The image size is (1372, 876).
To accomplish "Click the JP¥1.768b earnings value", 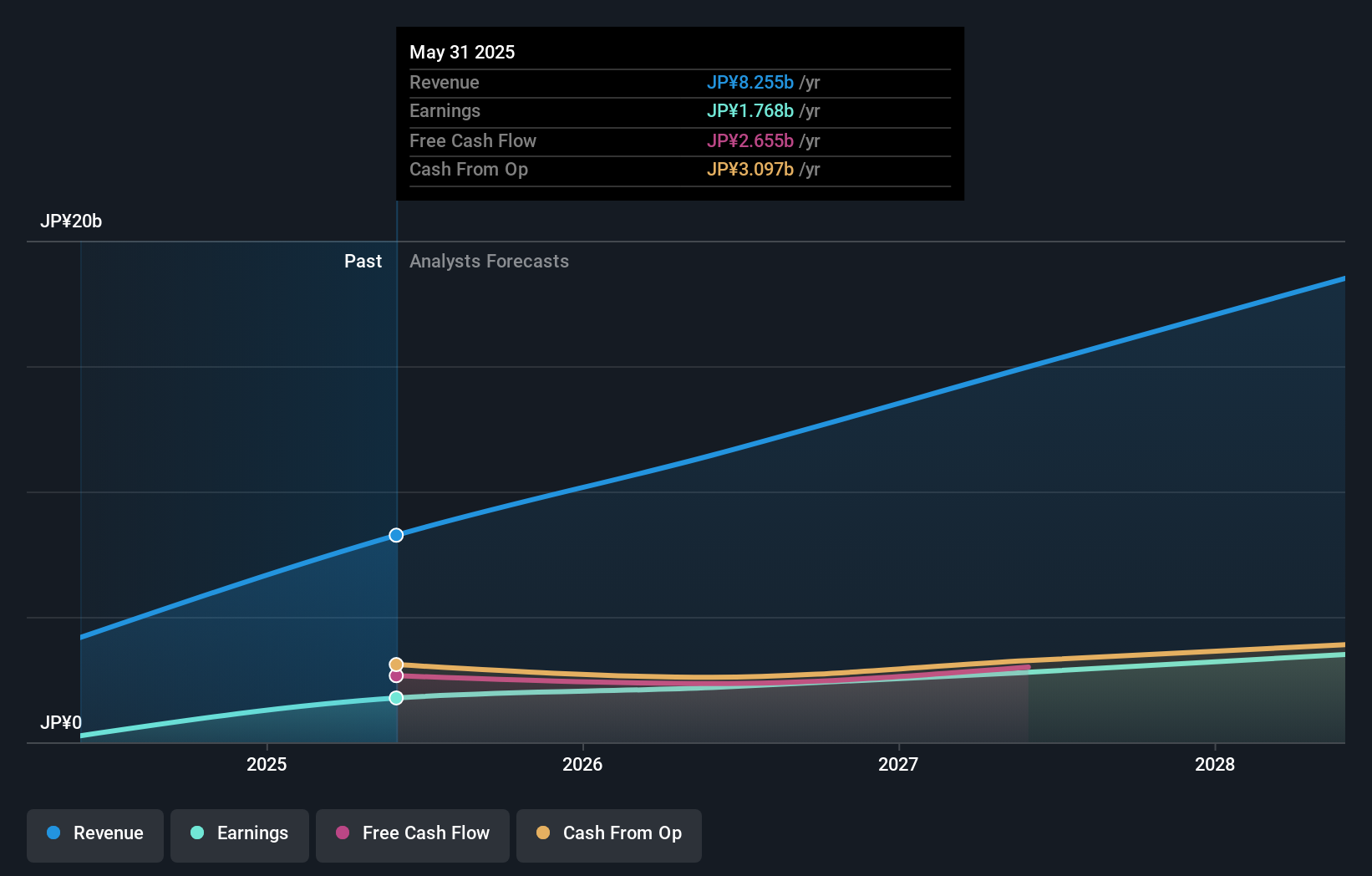I will point(750,110).
